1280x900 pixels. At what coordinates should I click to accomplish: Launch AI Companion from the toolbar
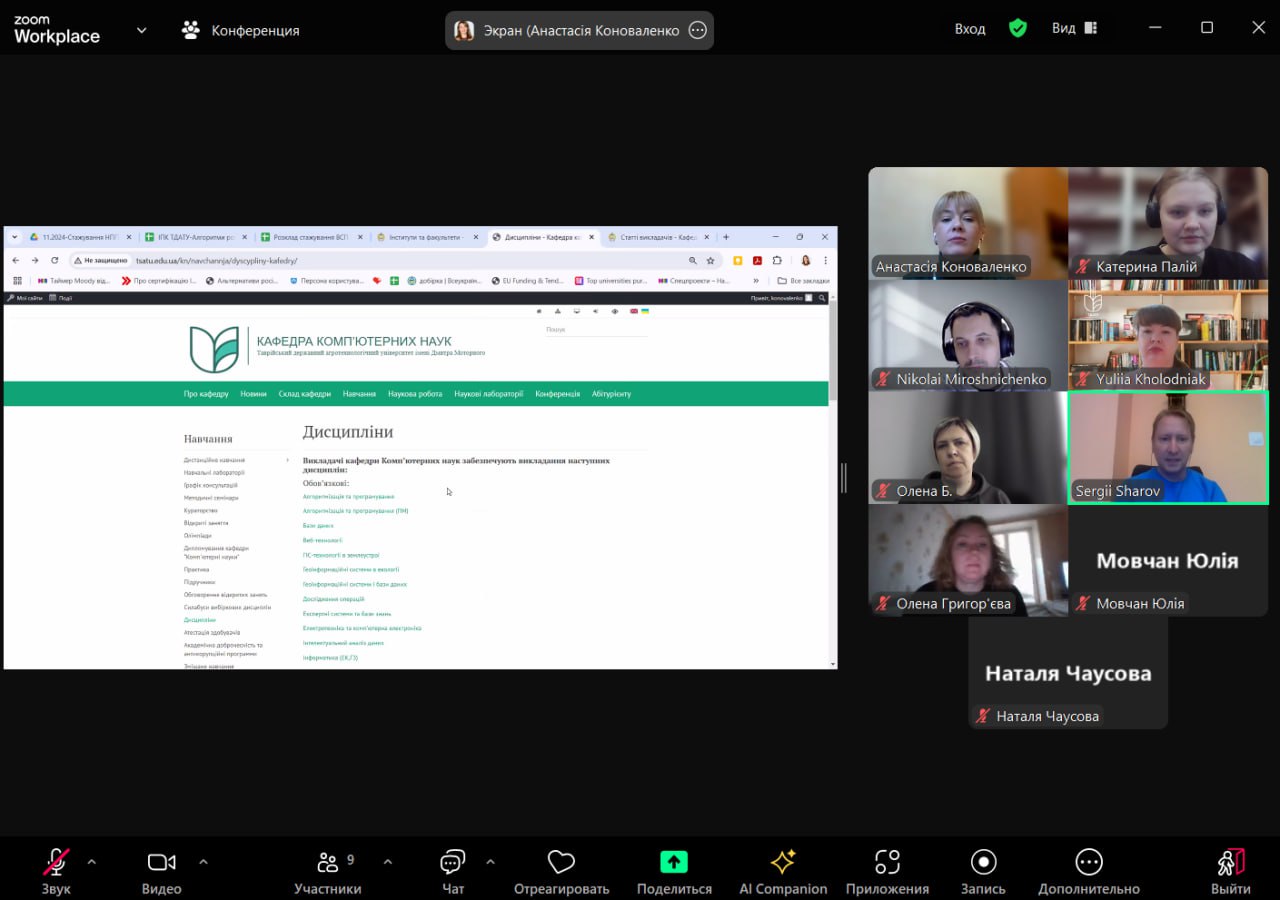(x=783, y=871)
